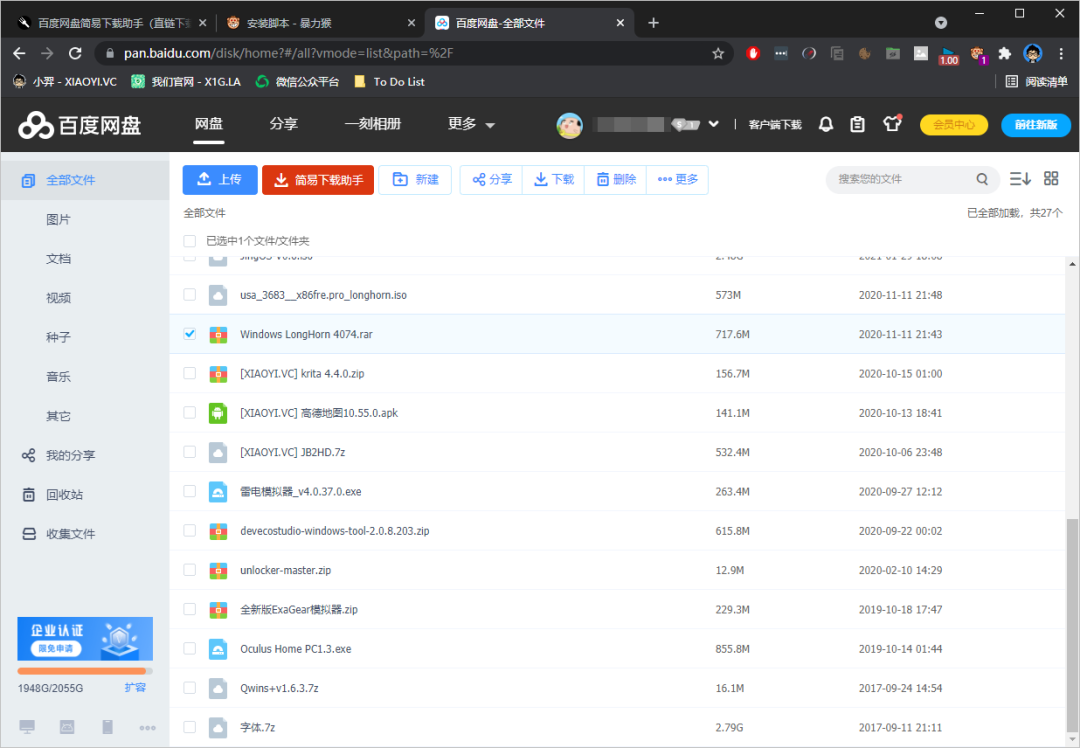Screen dimensions: 1080x748
Task: Click the sort order icon
Action: [1020, 179]
